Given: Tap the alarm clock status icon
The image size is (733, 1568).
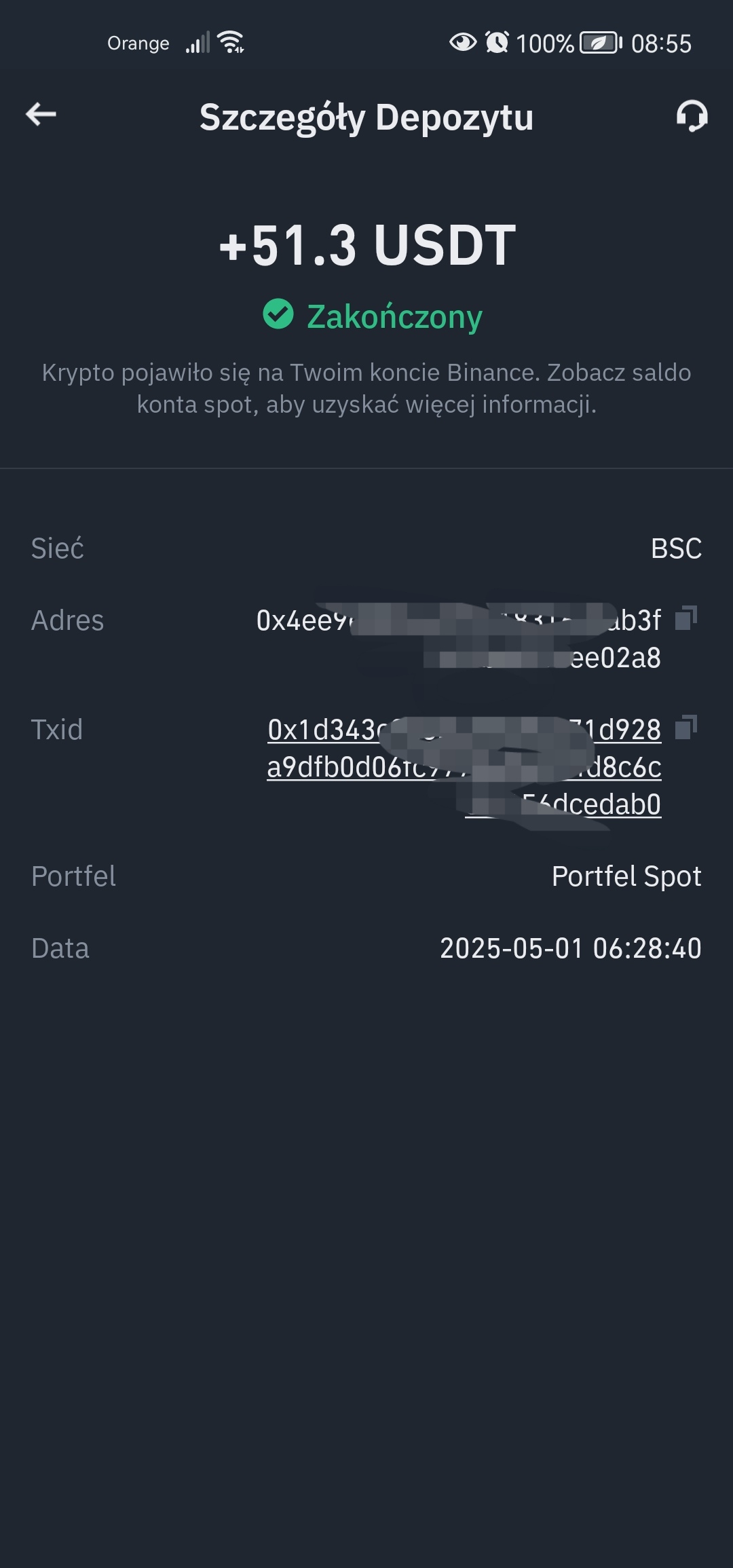Looking at the screenshot, I should click(x=497, y=42).
